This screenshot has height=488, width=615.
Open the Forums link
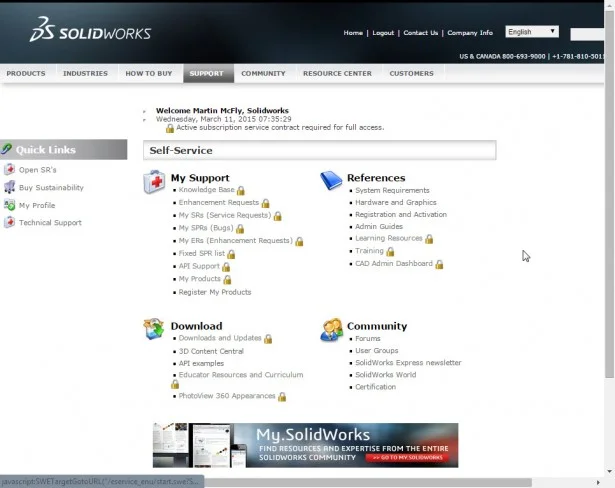[x=368, y=339]
